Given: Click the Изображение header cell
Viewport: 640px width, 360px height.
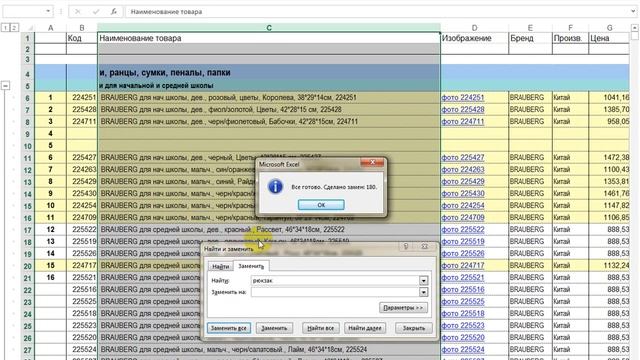Looking at the screenshot, I should 474,38.
